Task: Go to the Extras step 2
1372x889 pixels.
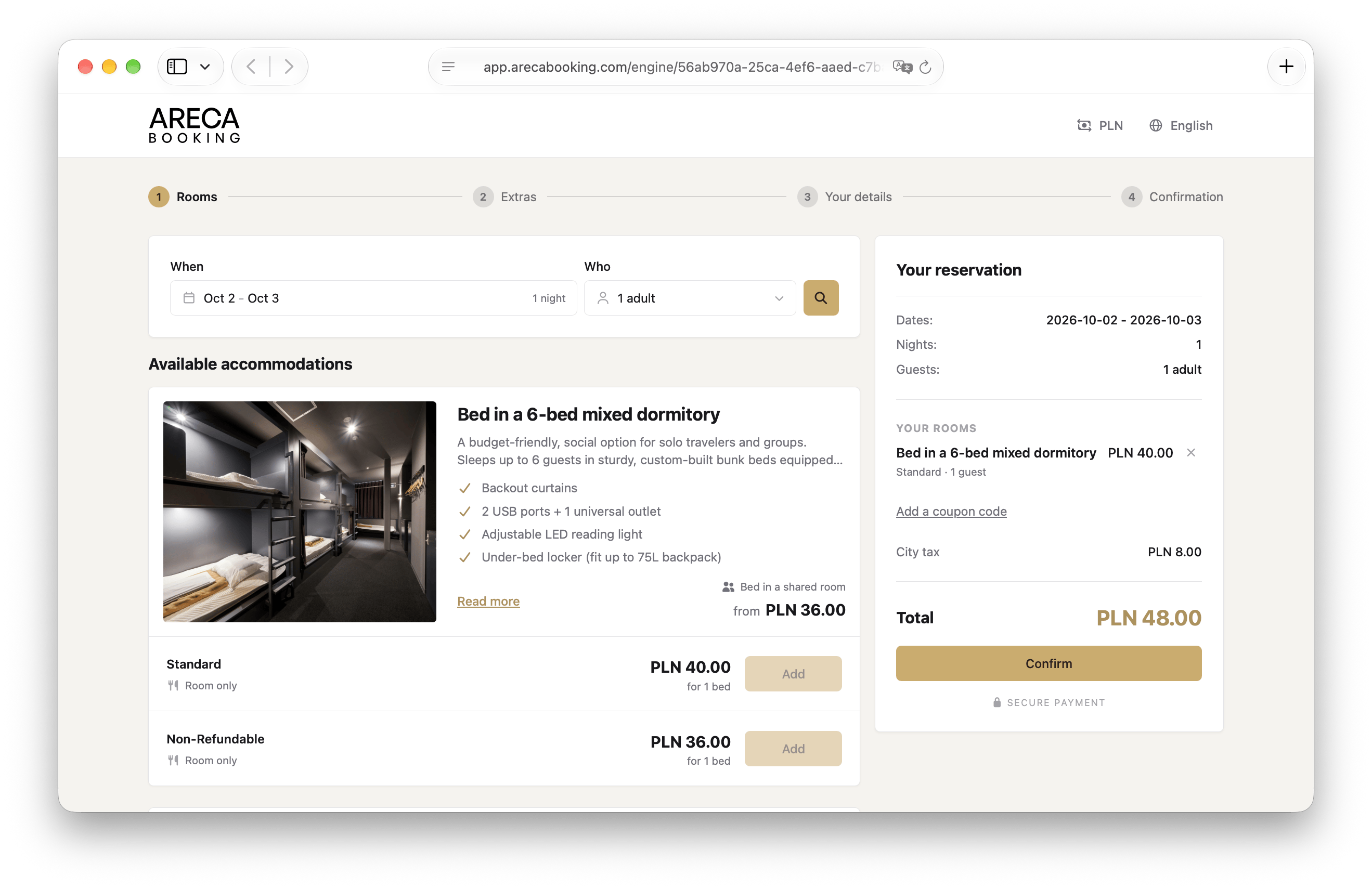Action: [x=504, y=197]
